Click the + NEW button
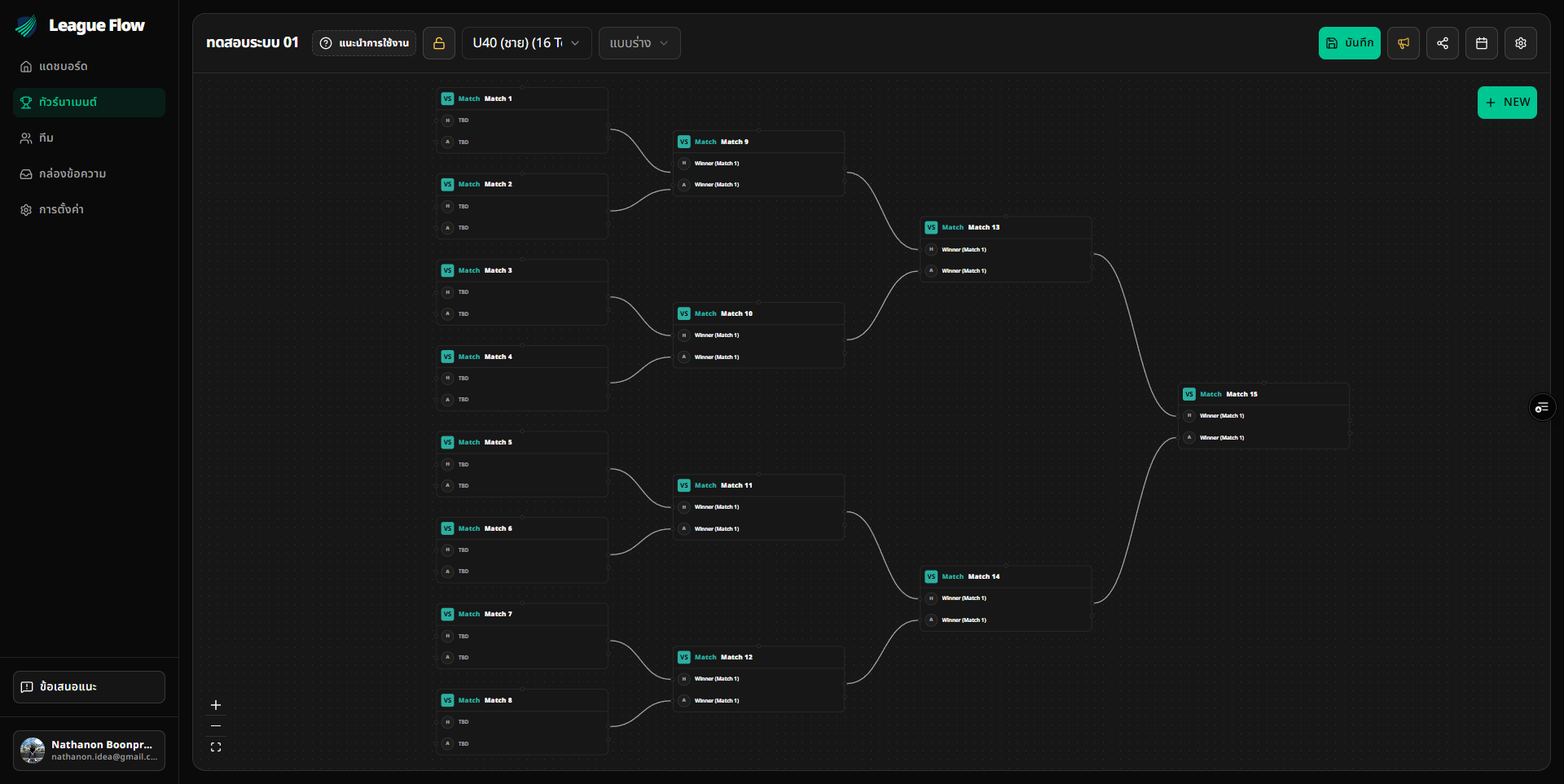This screenshot has height=784, width=1564. (1507, 103)
